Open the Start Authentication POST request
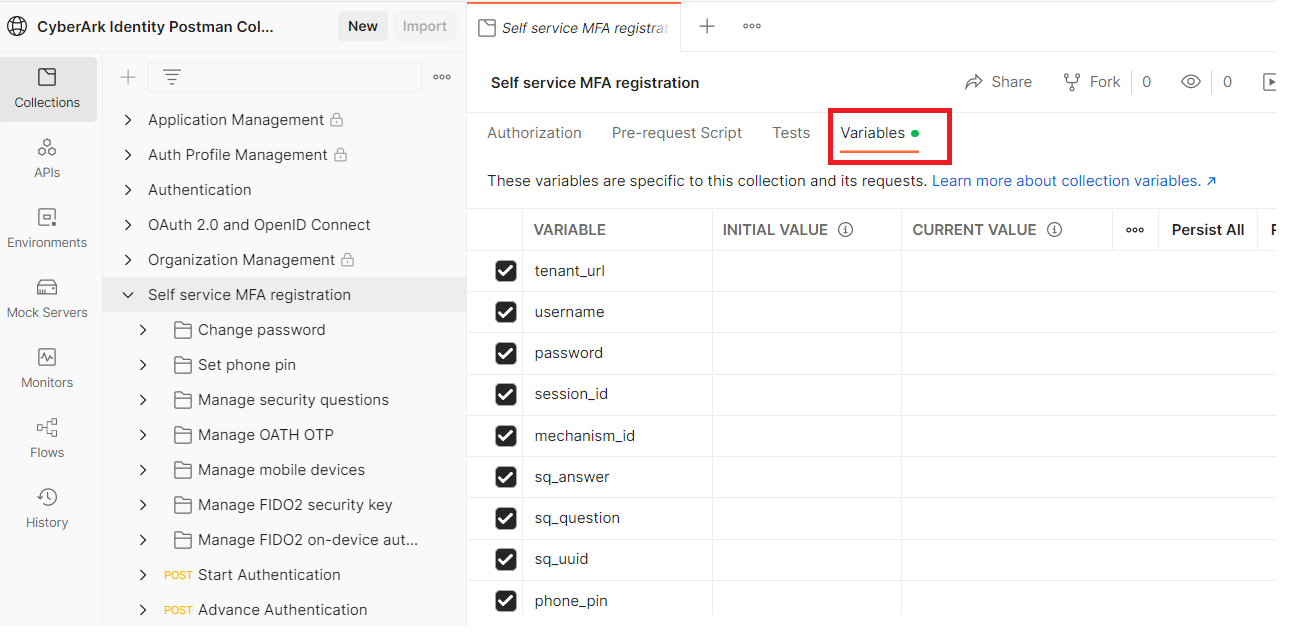Image resolution: width=1302 pixels, height=634 pixels. click(x=269, y=575)
